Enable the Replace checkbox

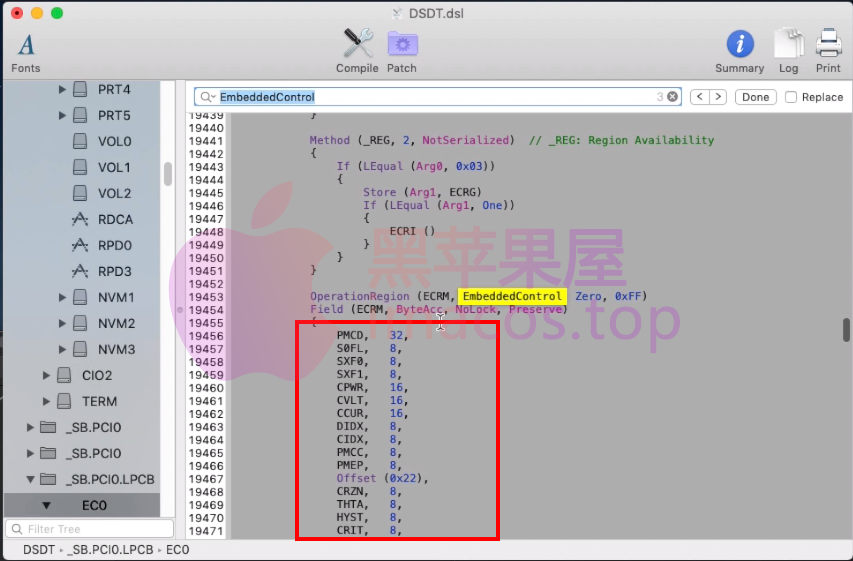[791, 97]
